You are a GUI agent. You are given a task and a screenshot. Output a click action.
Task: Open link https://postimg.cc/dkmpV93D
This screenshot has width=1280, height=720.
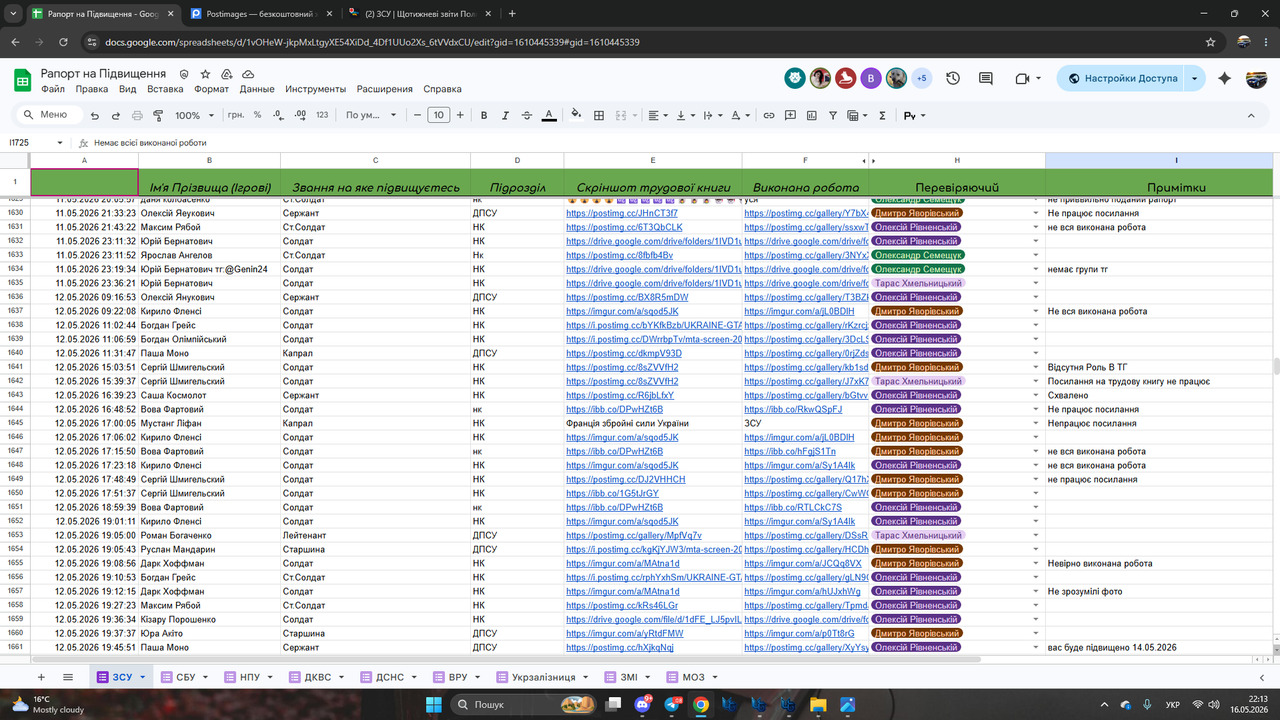(x=624, y=353)
